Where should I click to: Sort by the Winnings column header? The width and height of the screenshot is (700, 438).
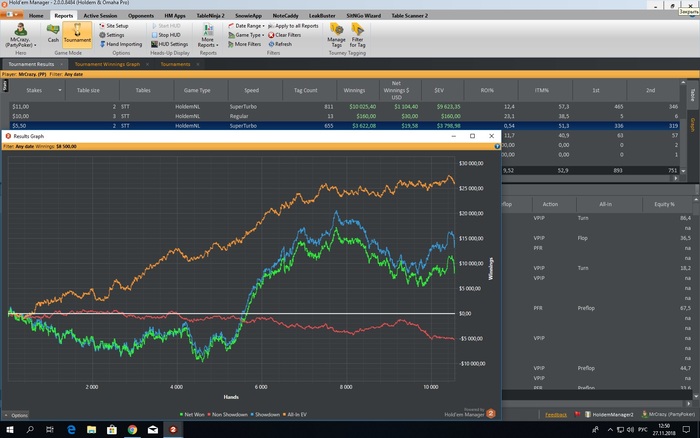point(354,90)
